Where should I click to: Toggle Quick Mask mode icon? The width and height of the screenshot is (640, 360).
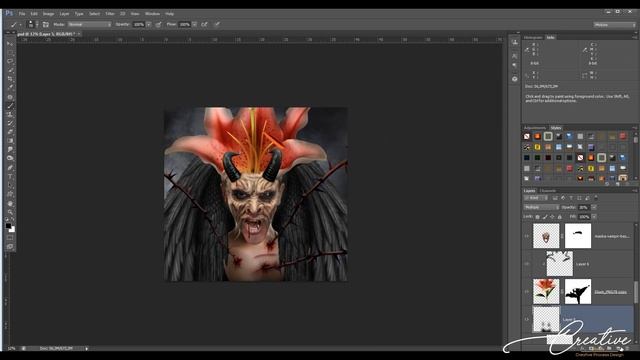tap(10, 238)
